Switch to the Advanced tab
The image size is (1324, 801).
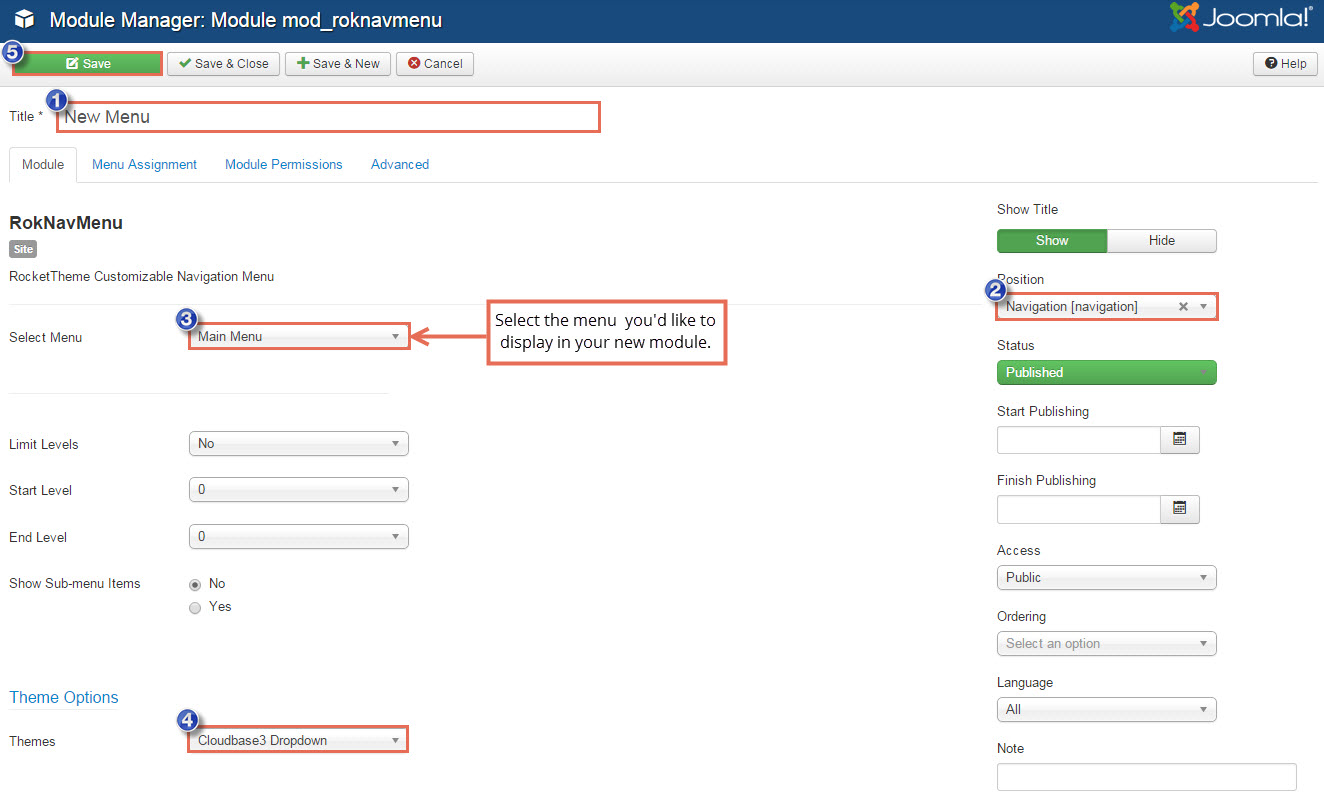[400, 164]
